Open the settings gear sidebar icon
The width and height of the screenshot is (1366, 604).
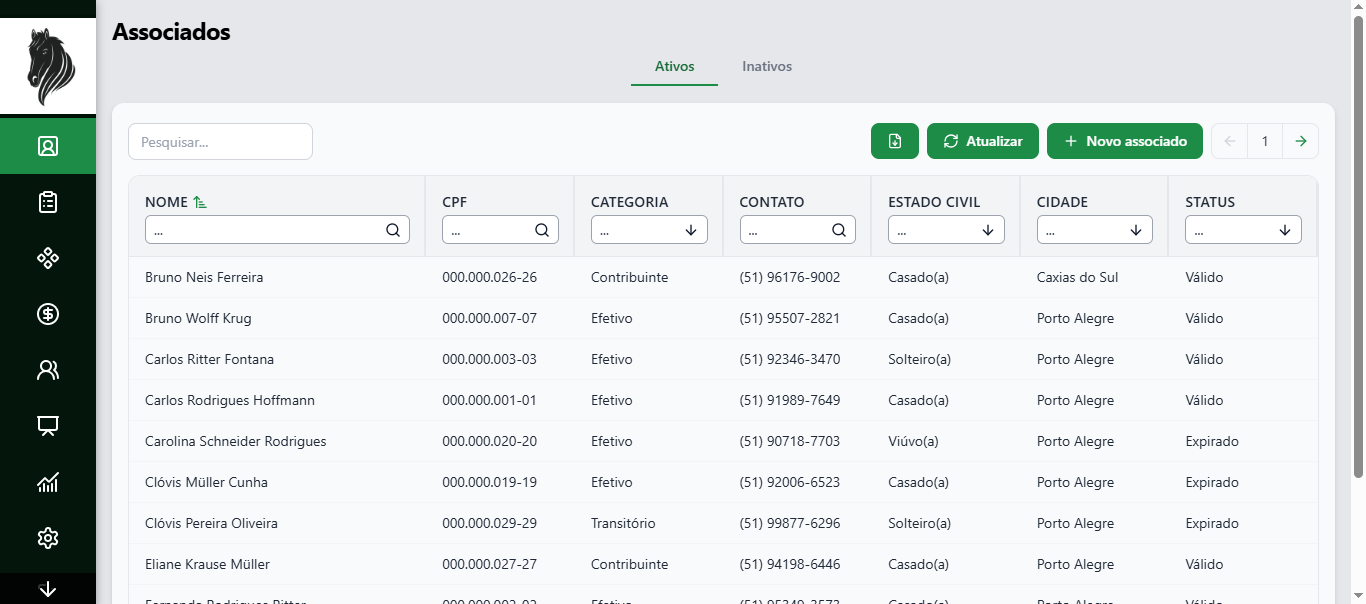48,538
